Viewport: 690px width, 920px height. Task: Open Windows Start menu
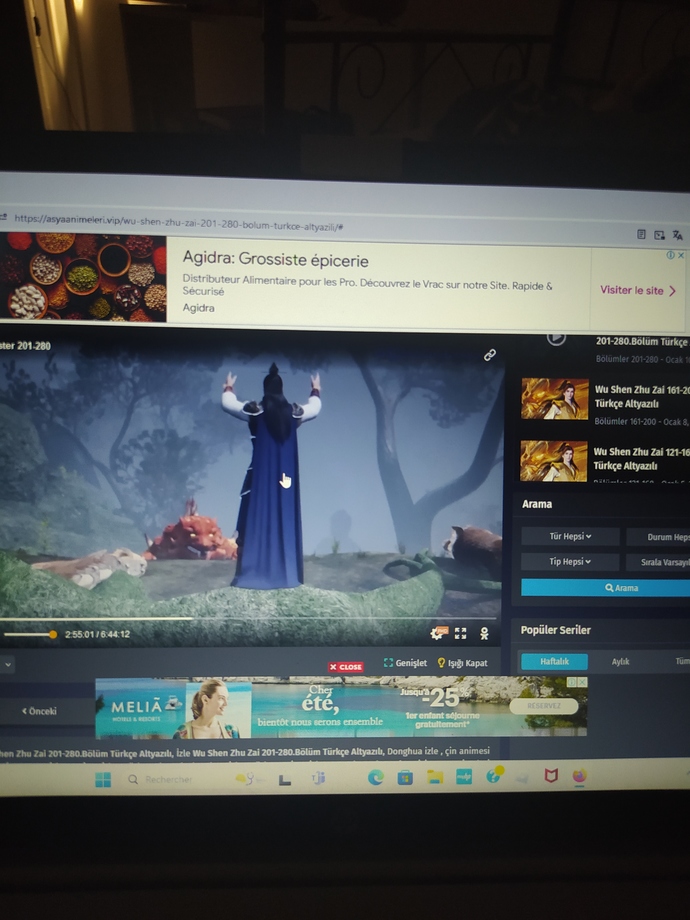tap(103, 779)
